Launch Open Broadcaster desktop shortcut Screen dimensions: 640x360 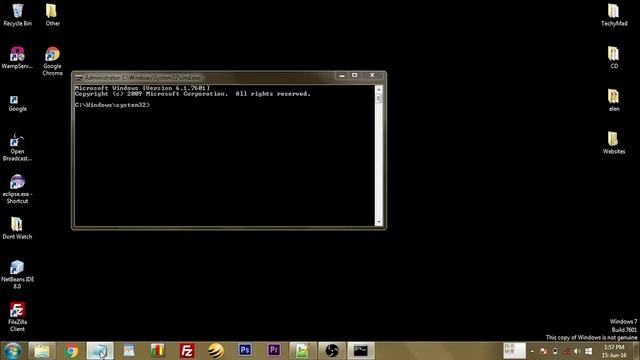coord(17,147)
